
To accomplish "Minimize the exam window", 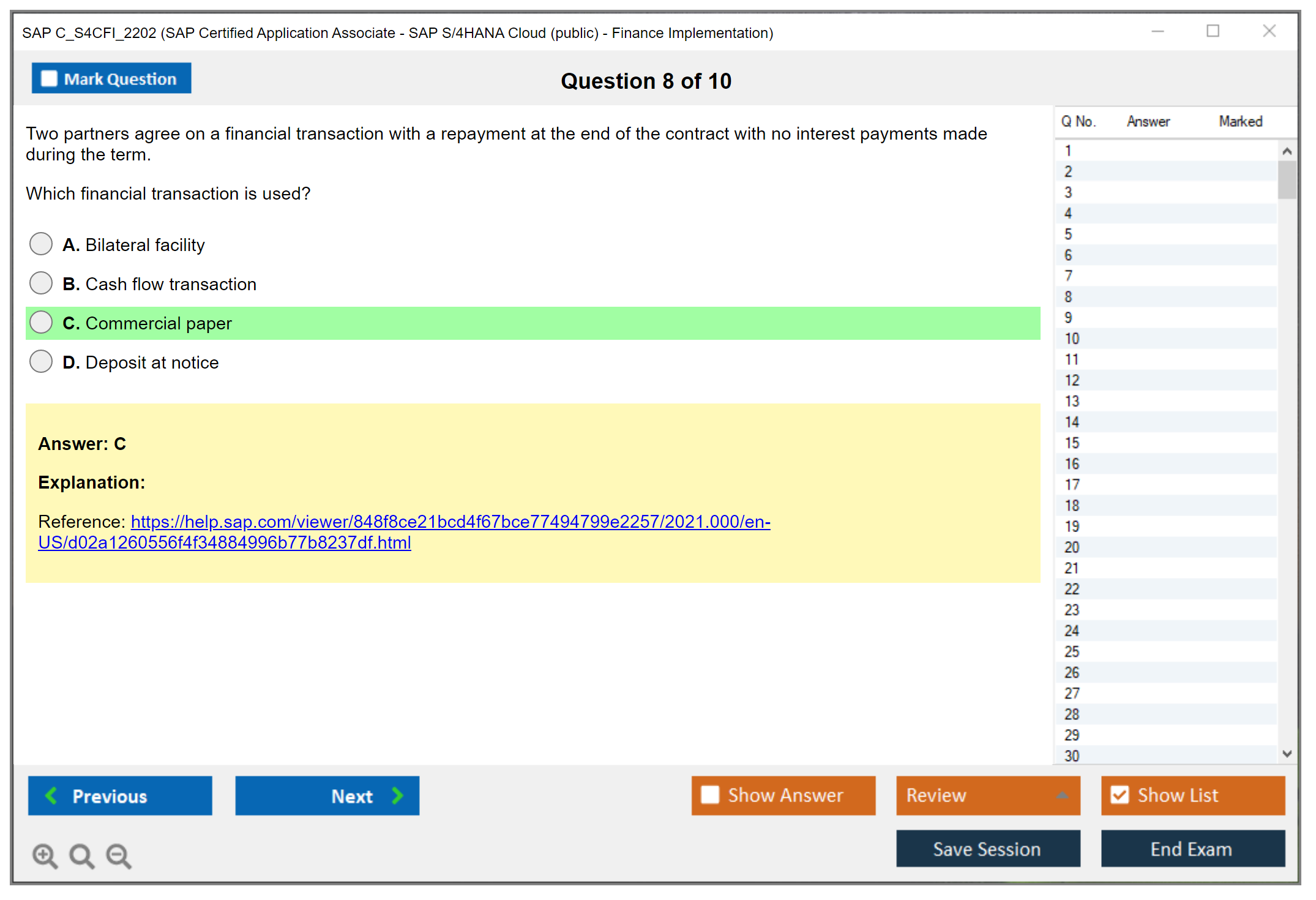I will pos(1157,31).
